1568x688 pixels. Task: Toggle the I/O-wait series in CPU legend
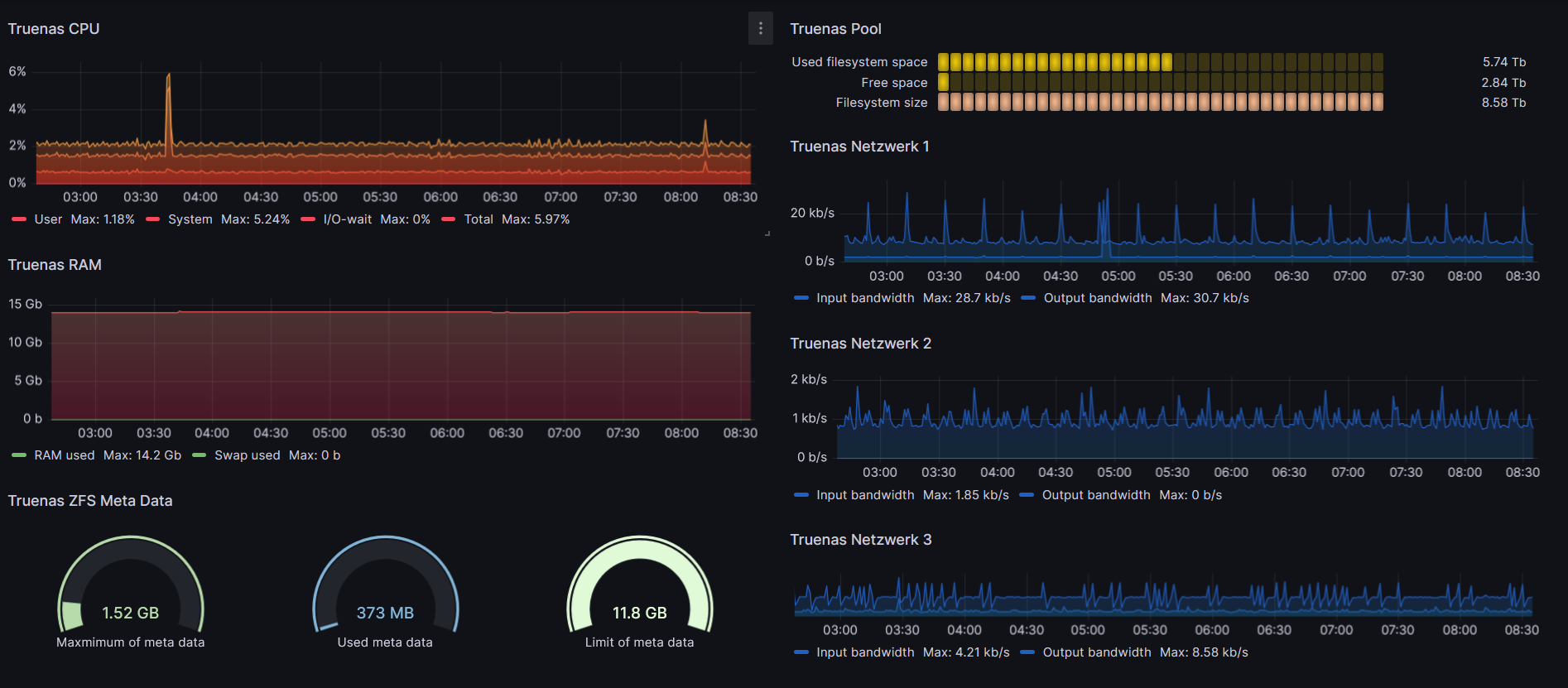click(x=348, y=219)
